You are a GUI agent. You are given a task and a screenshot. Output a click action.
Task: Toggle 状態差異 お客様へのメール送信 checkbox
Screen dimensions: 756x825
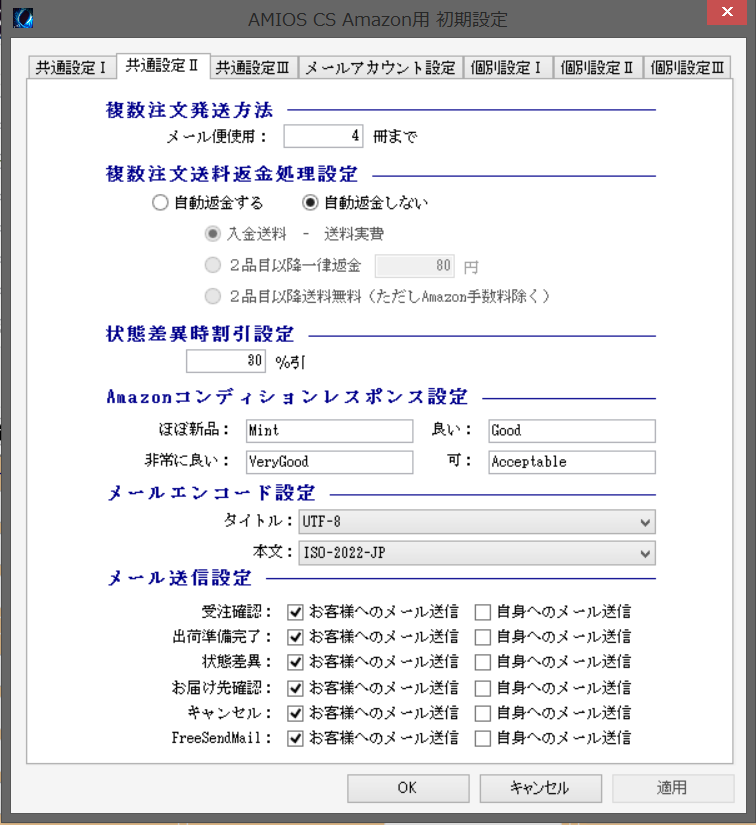point(295,662)
